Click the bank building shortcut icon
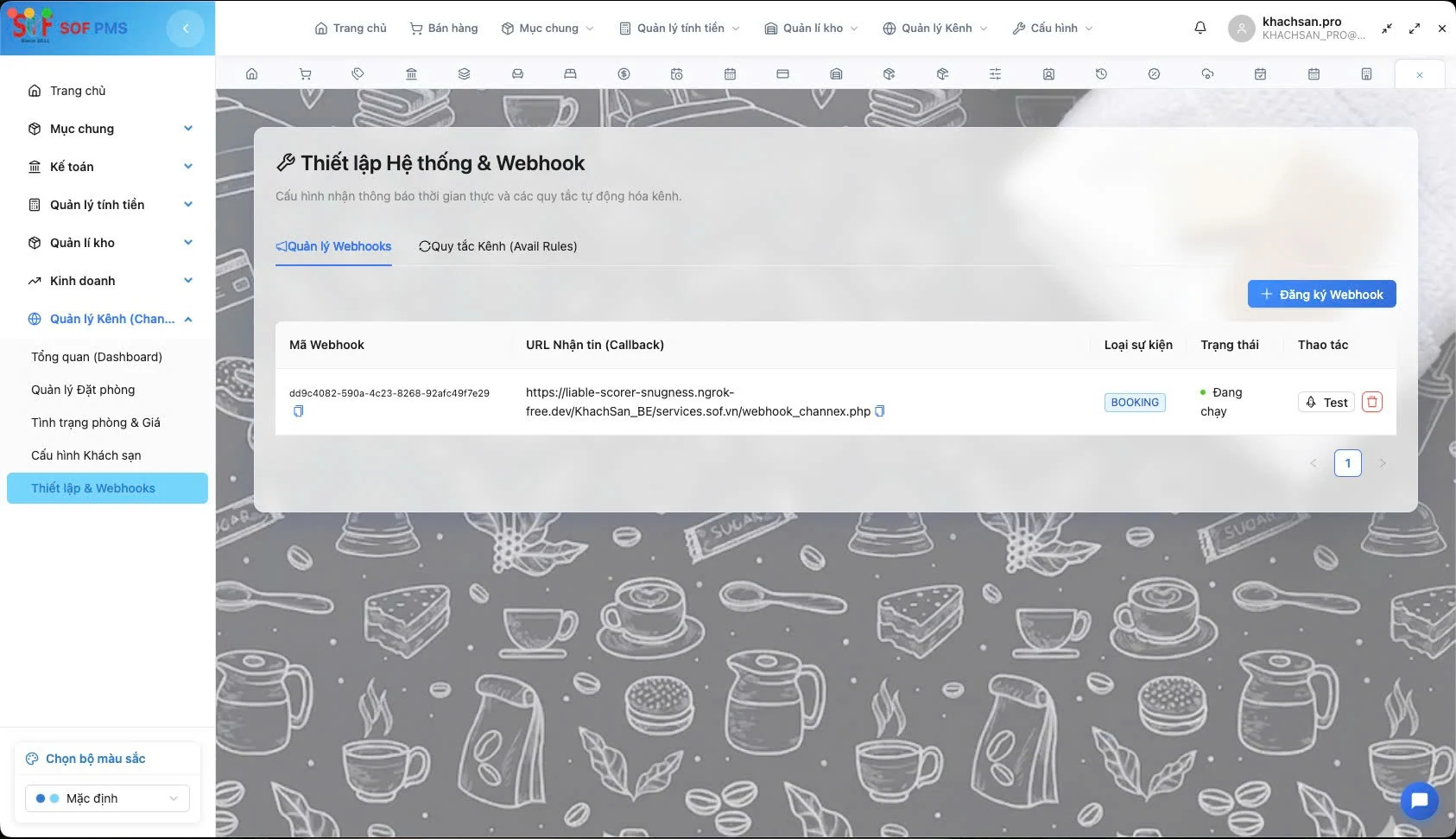Viewport: 1456px width, 839px height. tap(411, 74)
